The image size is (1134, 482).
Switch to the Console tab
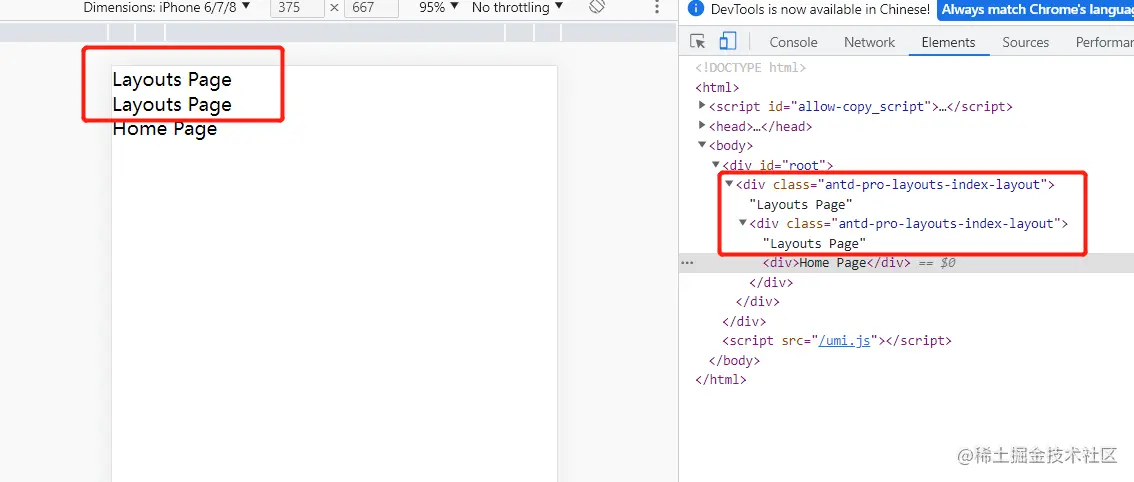coord(793,42)
